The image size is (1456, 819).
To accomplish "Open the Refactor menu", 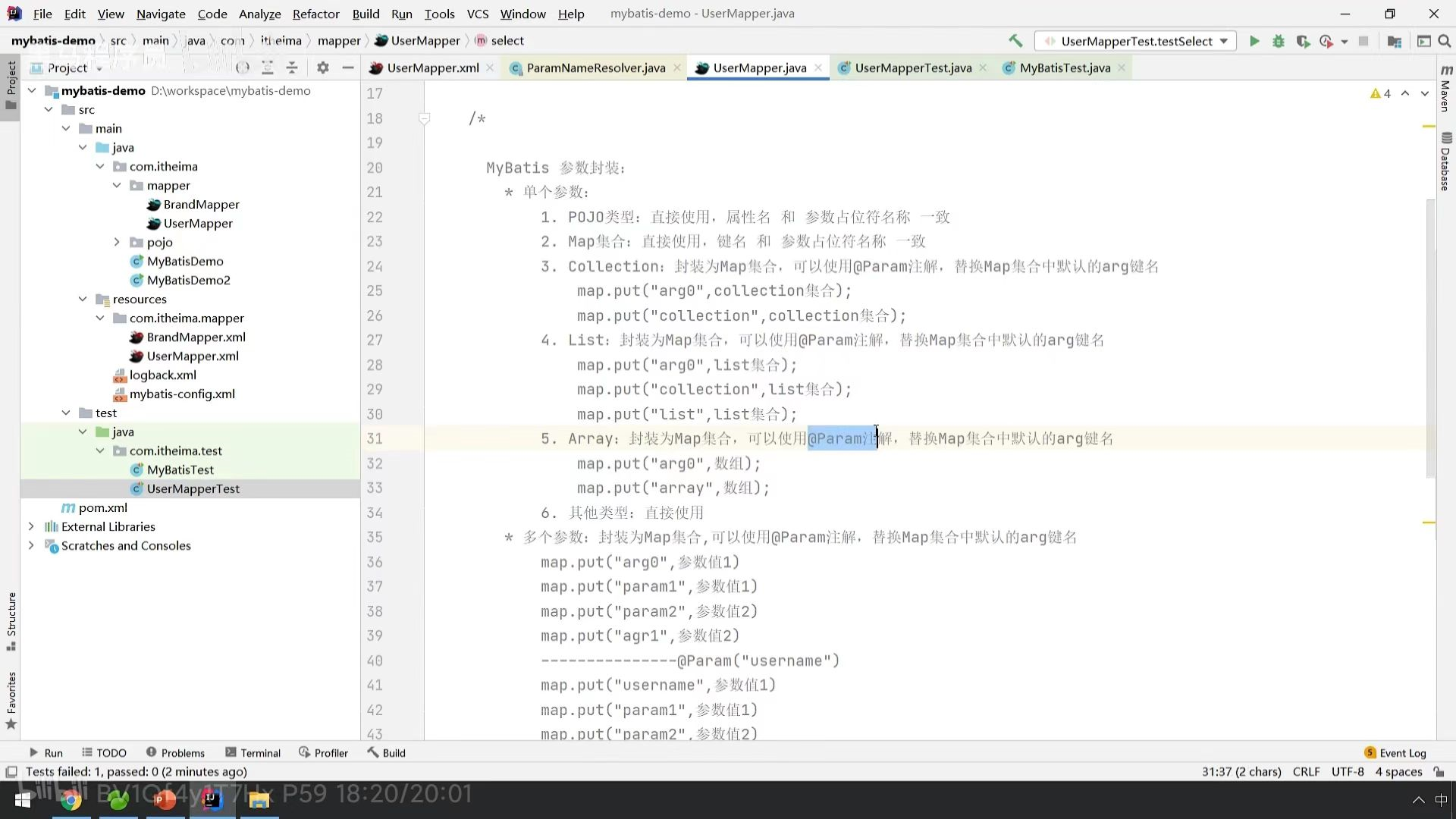I will point(315,14).
